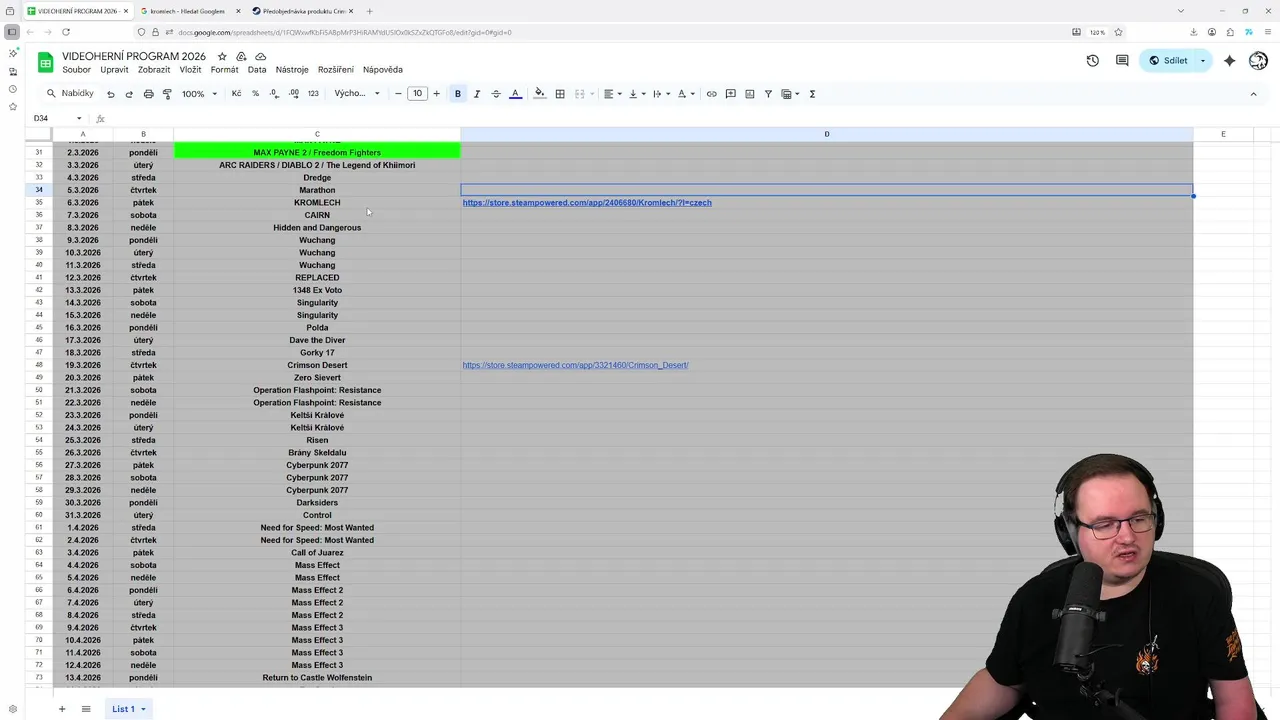The image size is (1280, 720).
Task: Open the Google Sheets home icon
Action: pos(46,63)
